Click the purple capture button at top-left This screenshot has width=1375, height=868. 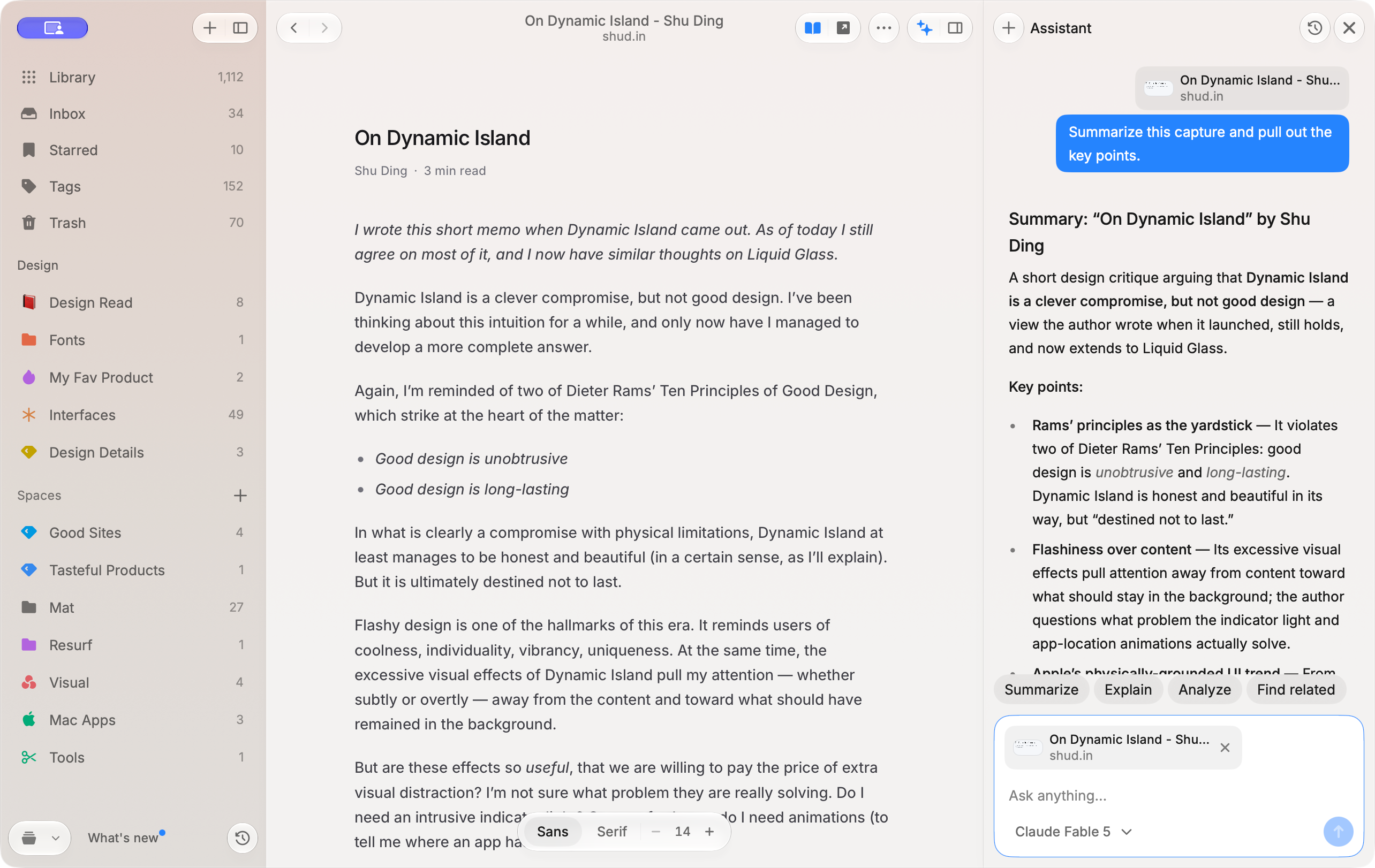tap(52, 27)
